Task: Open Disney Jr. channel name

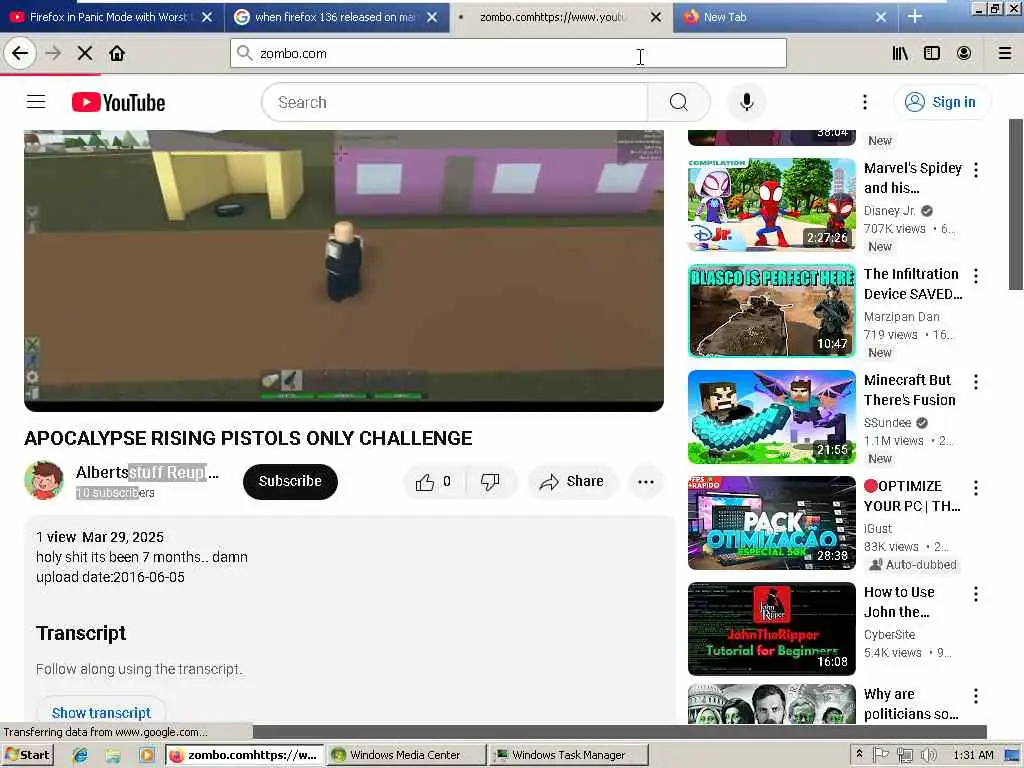Action: click(889, 211)
